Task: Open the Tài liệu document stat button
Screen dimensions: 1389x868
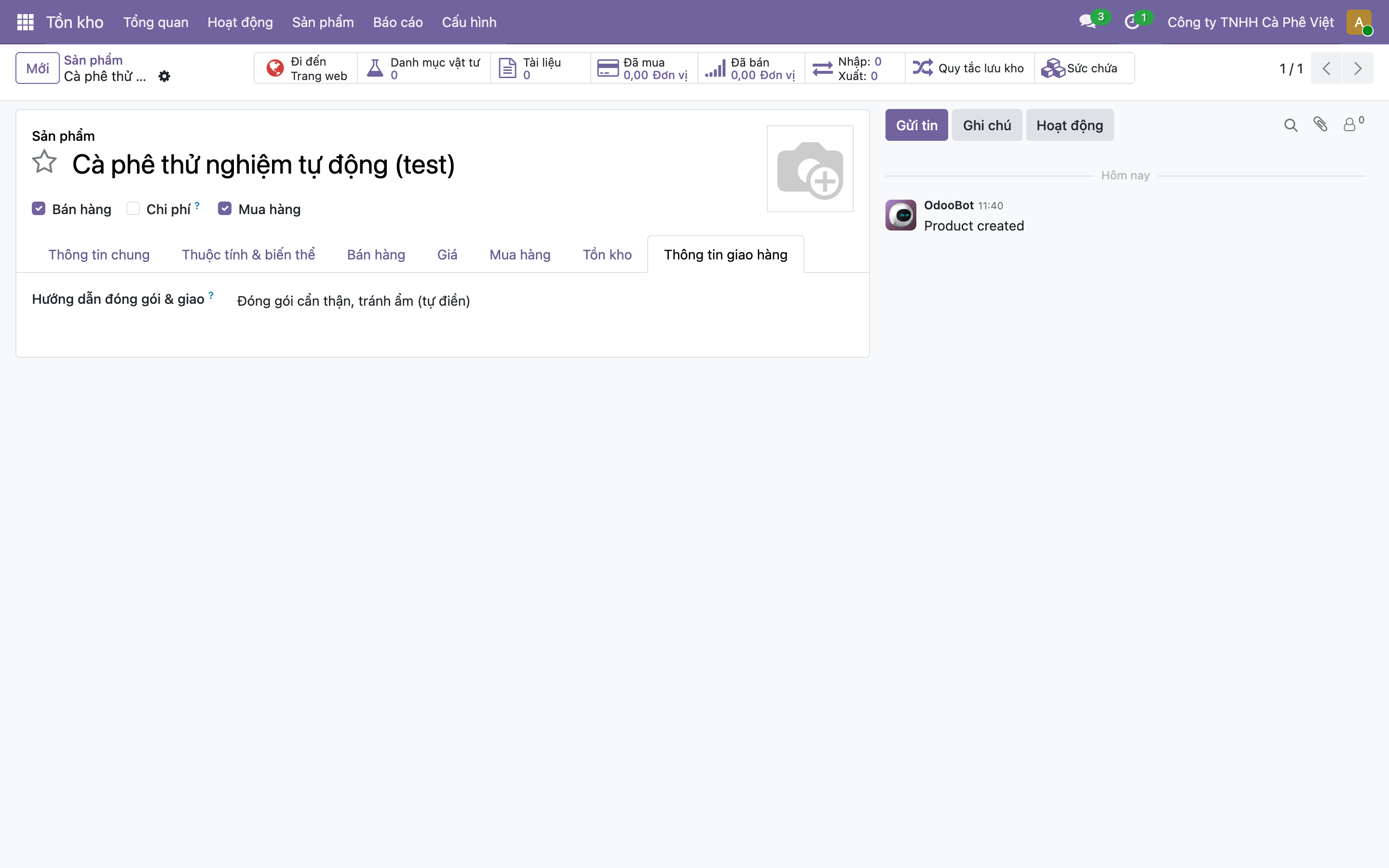Action: coord(540,68)
